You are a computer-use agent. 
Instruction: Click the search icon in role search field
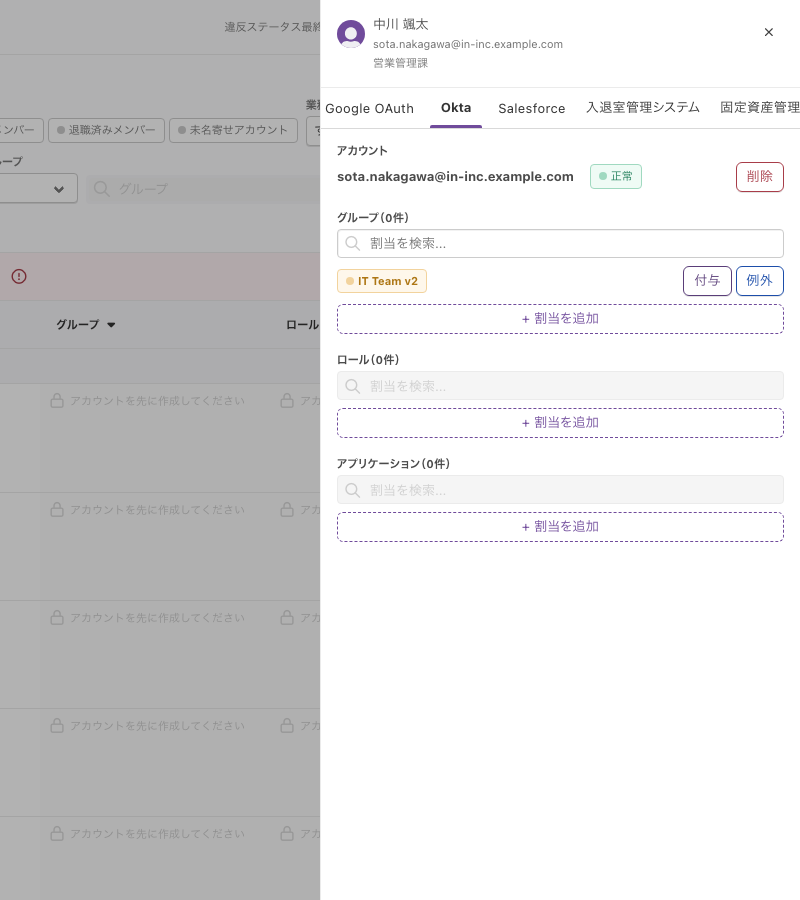coord(352,386)
